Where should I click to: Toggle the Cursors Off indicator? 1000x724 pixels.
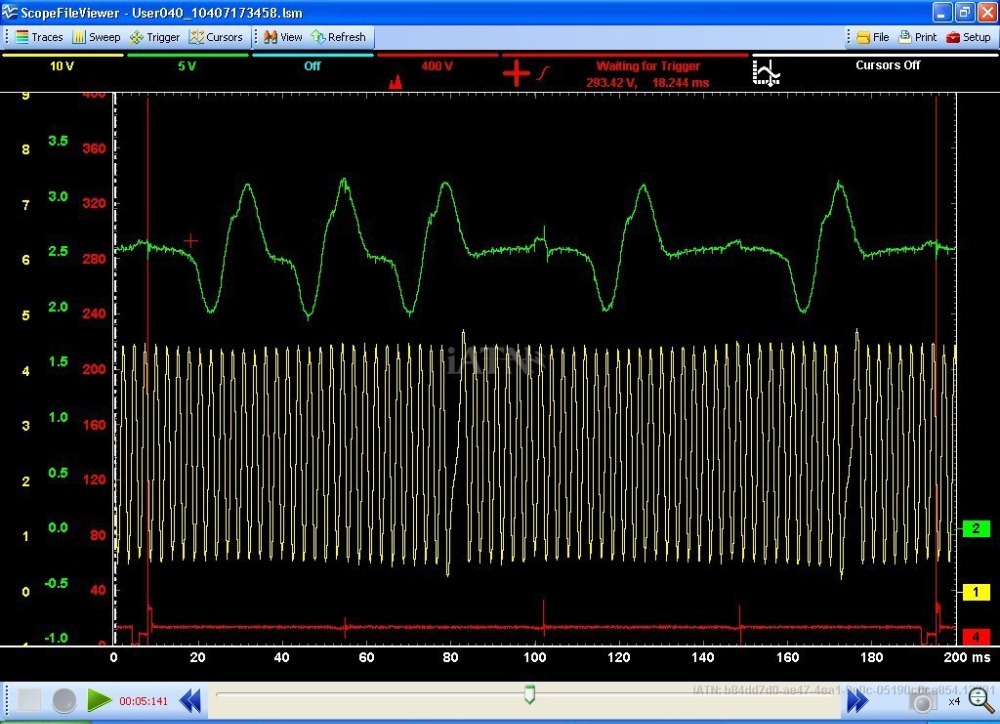coord(887,66)
